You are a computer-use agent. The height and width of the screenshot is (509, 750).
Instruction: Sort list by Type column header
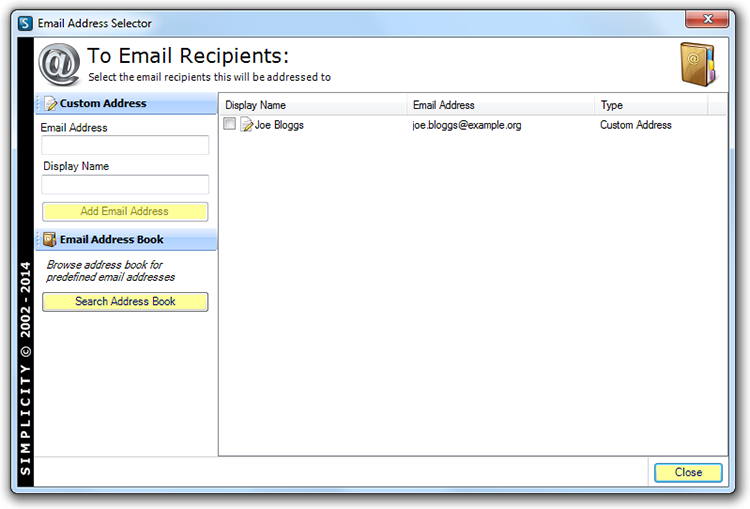(x=650, y=105)
